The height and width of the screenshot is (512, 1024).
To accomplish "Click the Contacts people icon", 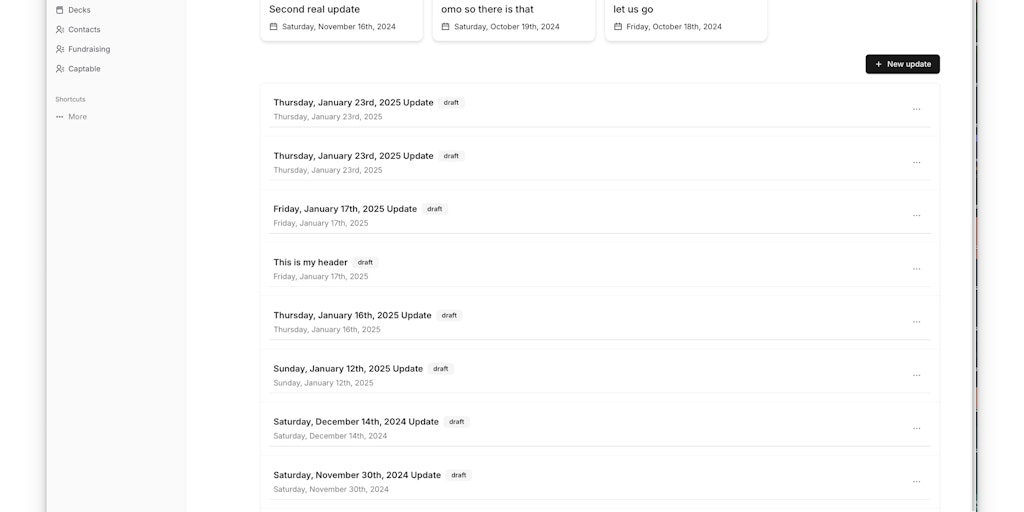I will coord(59,29).
